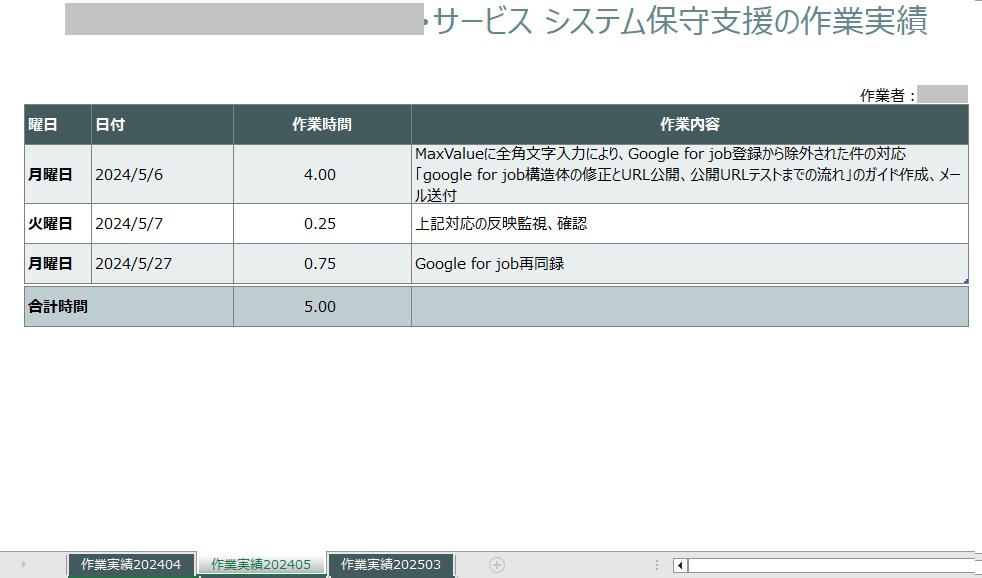Select the MaxValue work description cell
The width and height of the screenshot is (982, 578).
(690, 174)
